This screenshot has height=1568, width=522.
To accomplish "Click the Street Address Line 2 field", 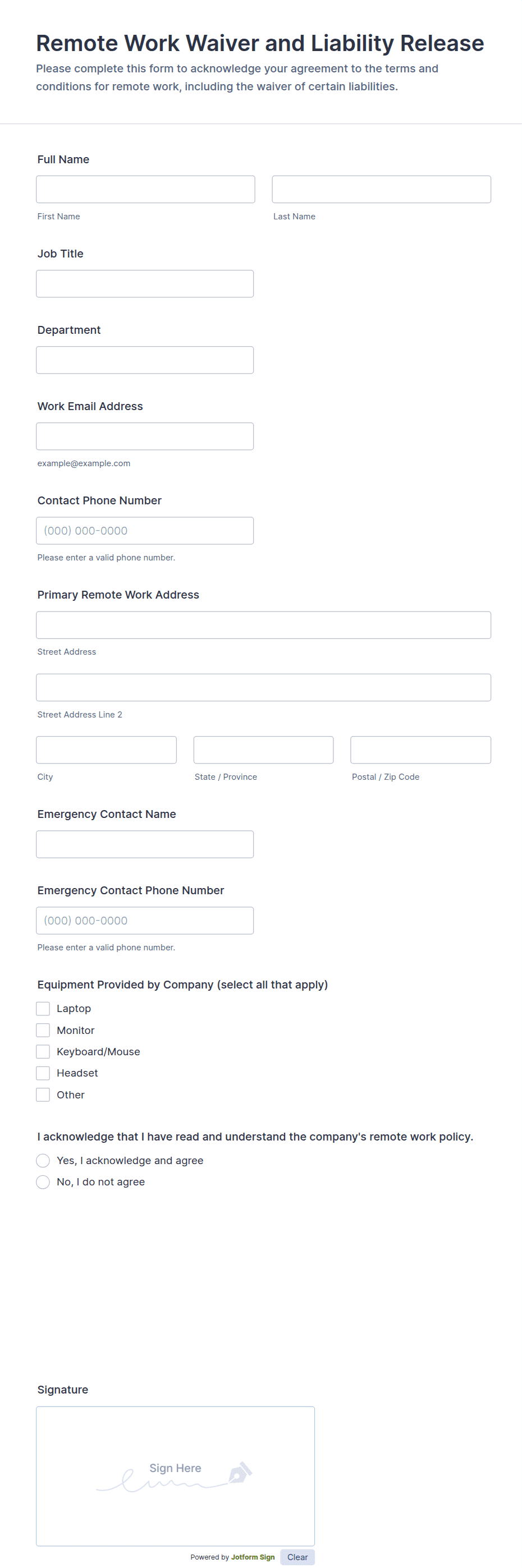I will [x=263, y=687].
